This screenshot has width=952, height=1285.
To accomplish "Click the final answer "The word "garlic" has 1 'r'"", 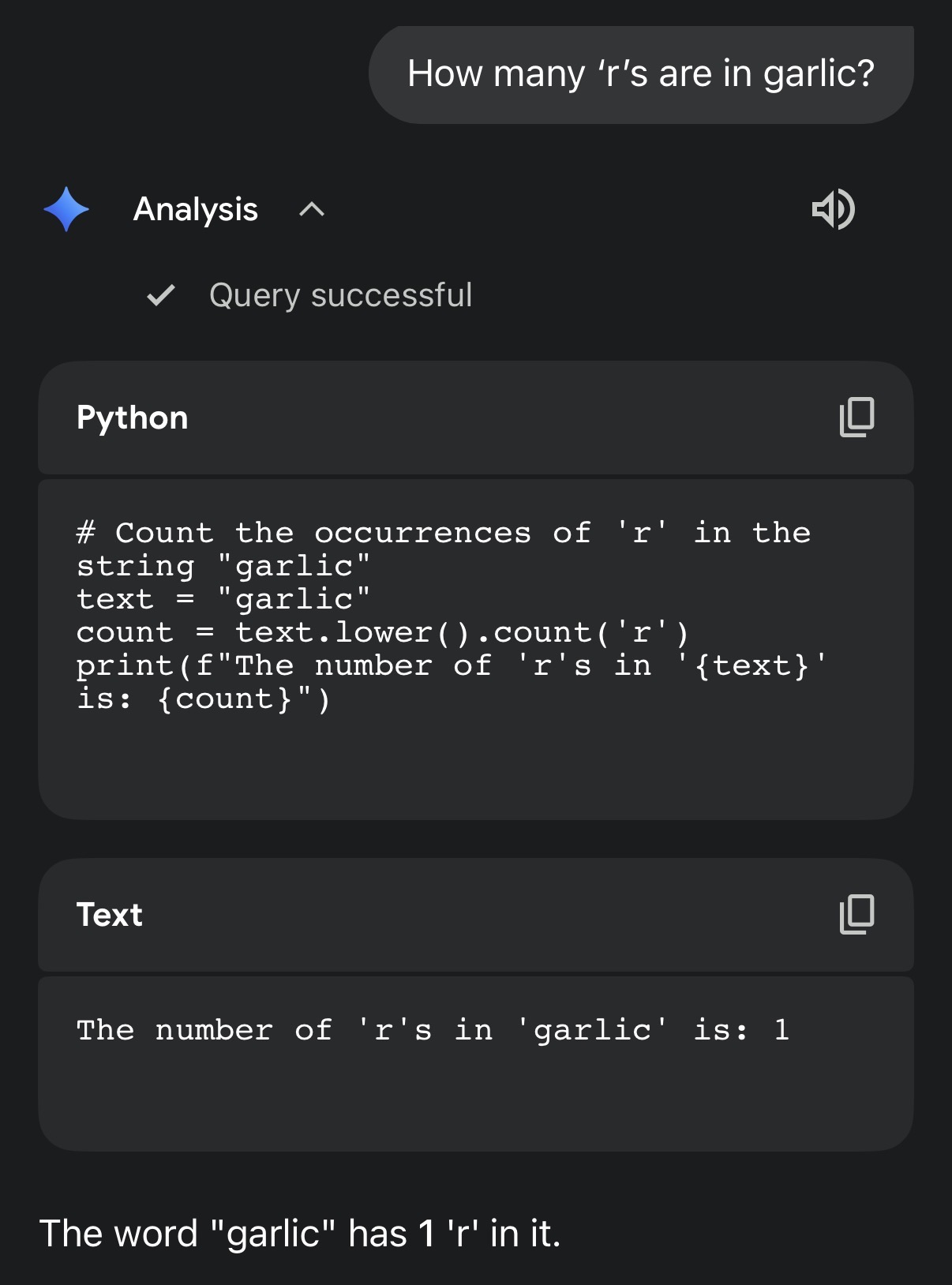I will pyautogui.click(x=300, y=1233).
